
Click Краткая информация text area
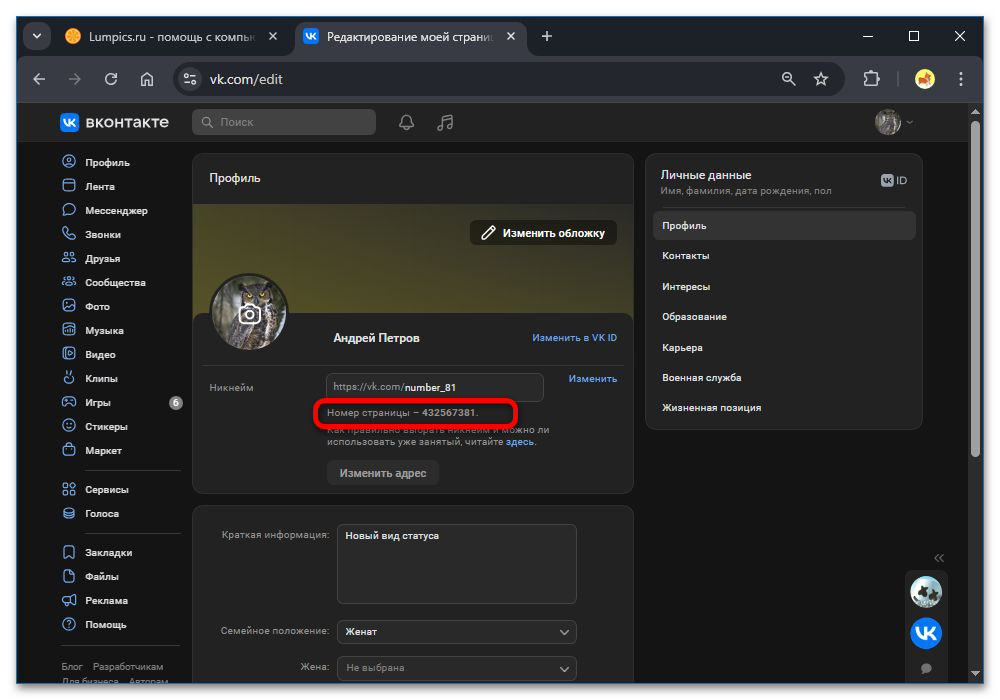(457, 564)
